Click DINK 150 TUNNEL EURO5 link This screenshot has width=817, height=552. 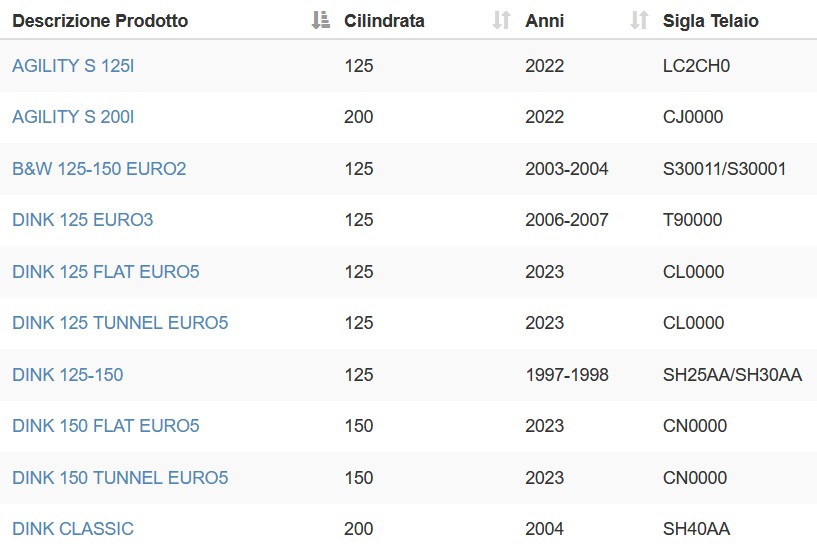(120, 478)
